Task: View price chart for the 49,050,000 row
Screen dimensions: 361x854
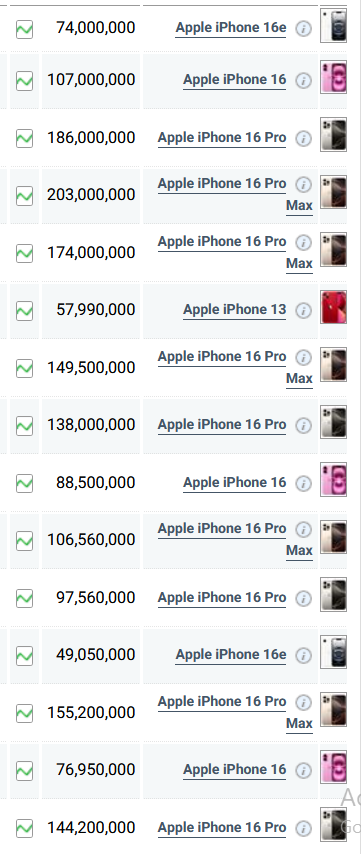Action: coord(25,655)
